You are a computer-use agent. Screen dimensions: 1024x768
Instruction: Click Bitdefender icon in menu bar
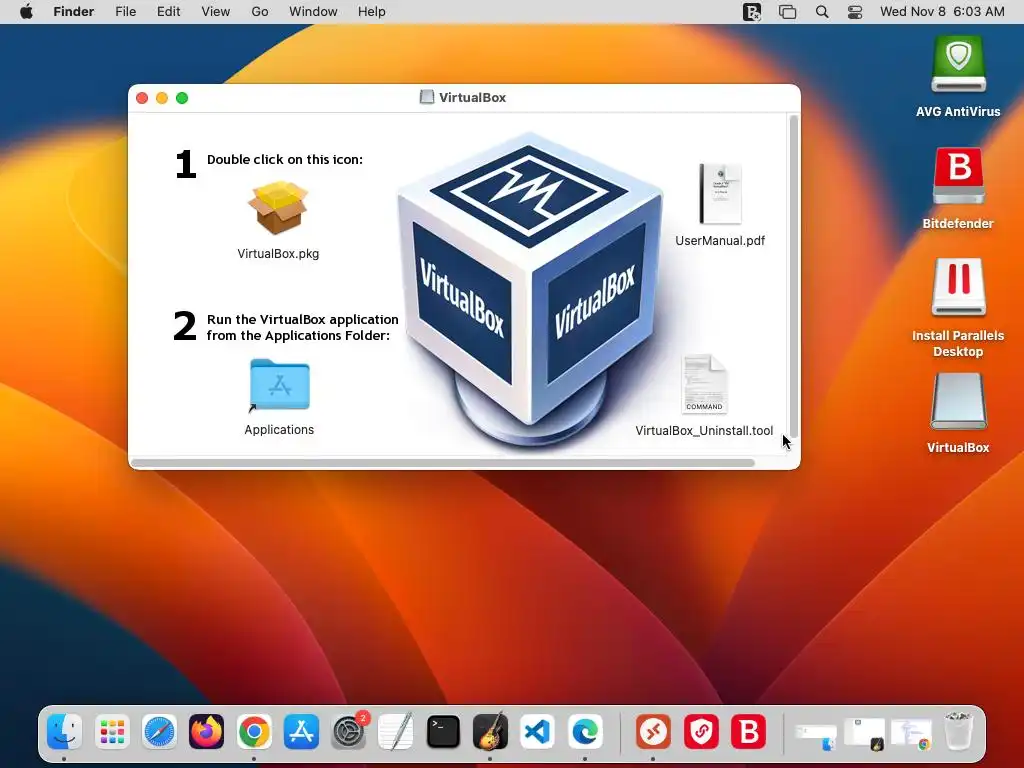[x=752, y=12]
